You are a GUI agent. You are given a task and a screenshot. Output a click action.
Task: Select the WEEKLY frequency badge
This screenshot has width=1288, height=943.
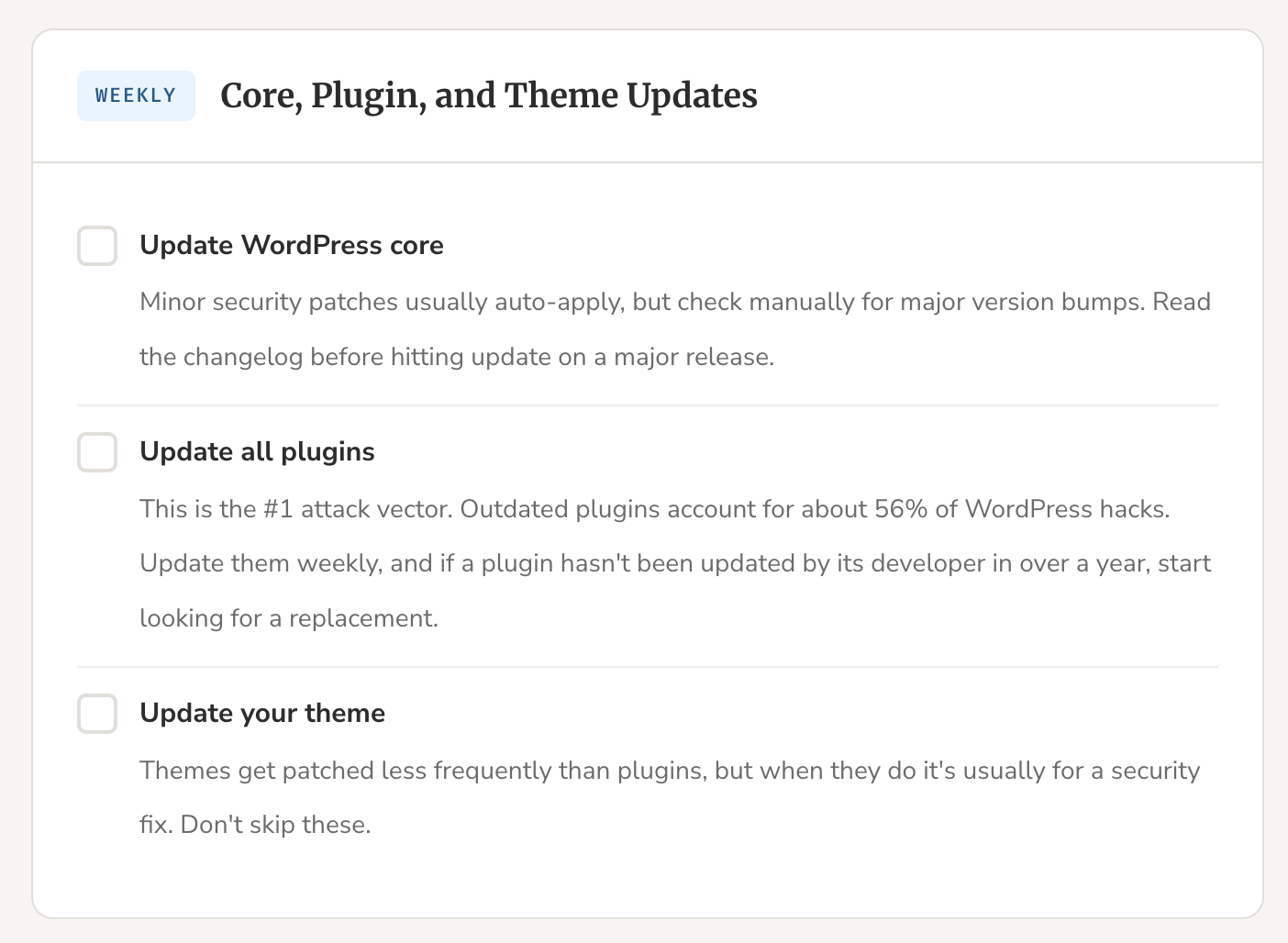click(136, 95)
